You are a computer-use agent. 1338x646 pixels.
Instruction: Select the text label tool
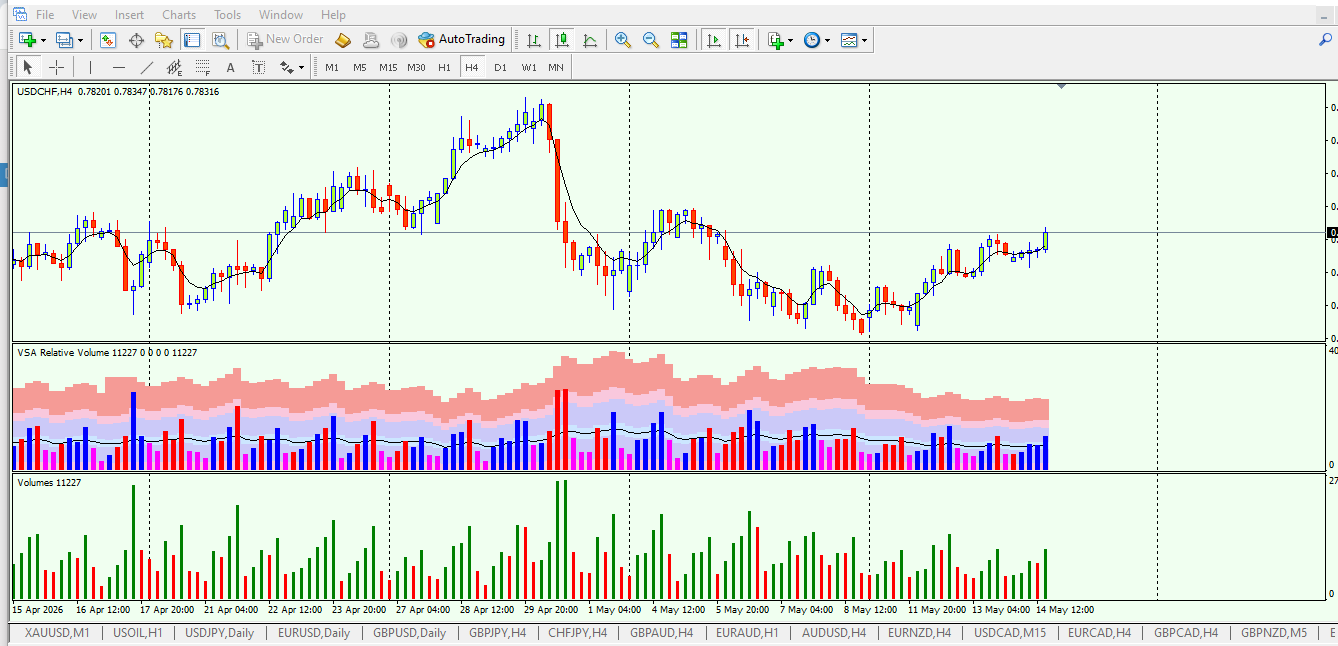[230, 67]
